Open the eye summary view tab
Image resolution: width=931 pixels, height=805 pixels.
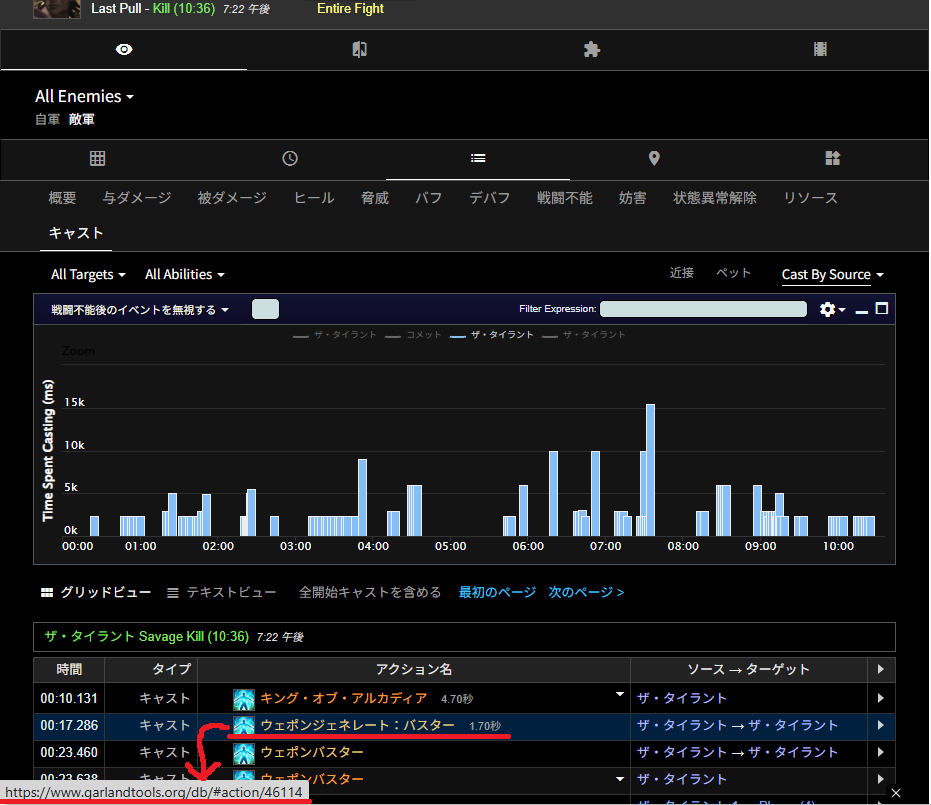[x=124, y=50]
